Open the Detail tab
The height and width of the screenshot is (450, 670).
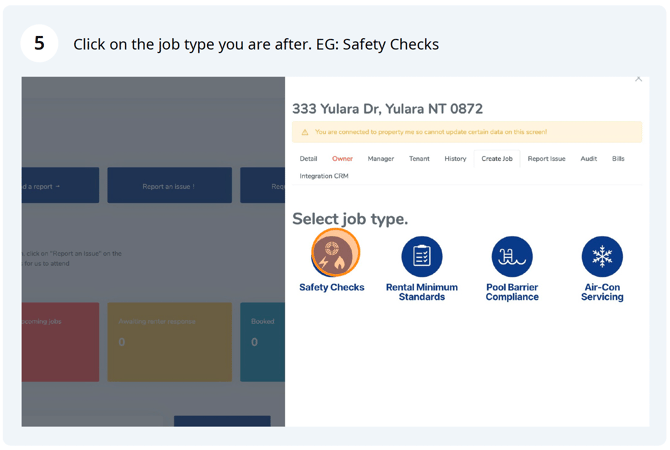(308, 159)
